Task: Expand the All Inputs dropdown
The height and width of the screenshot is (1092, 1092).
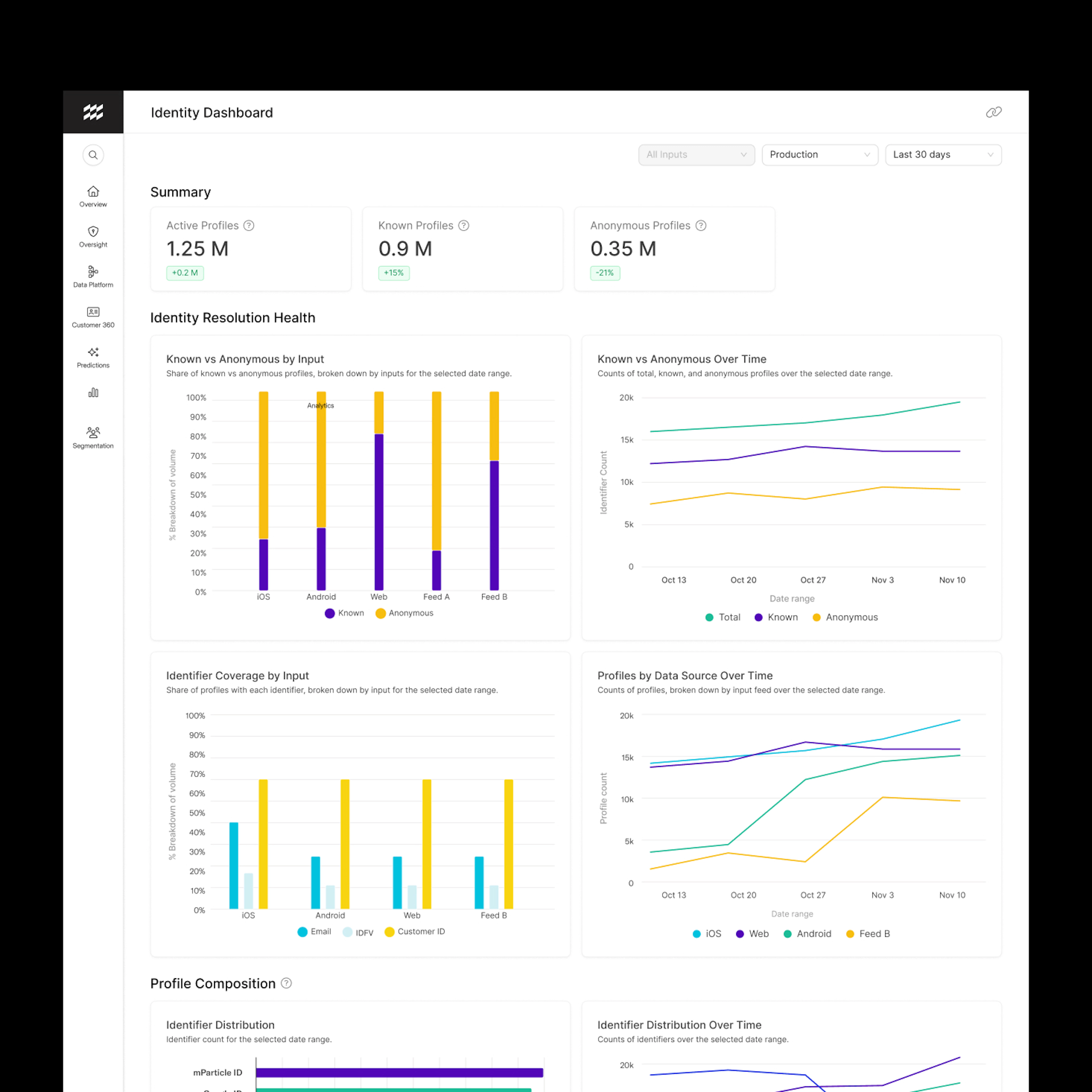Action: point(696,155)
